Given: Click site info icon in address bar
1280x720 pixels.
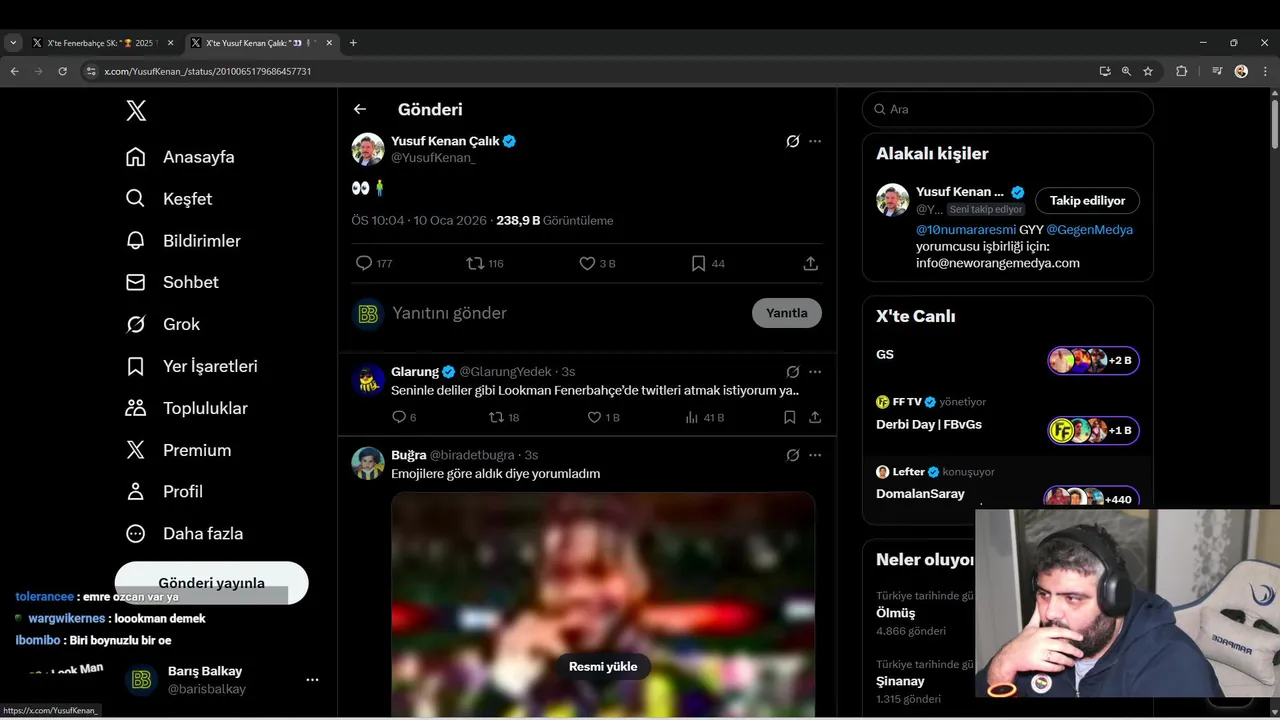Looking at the screenshot, I should (x=91, y=72).
